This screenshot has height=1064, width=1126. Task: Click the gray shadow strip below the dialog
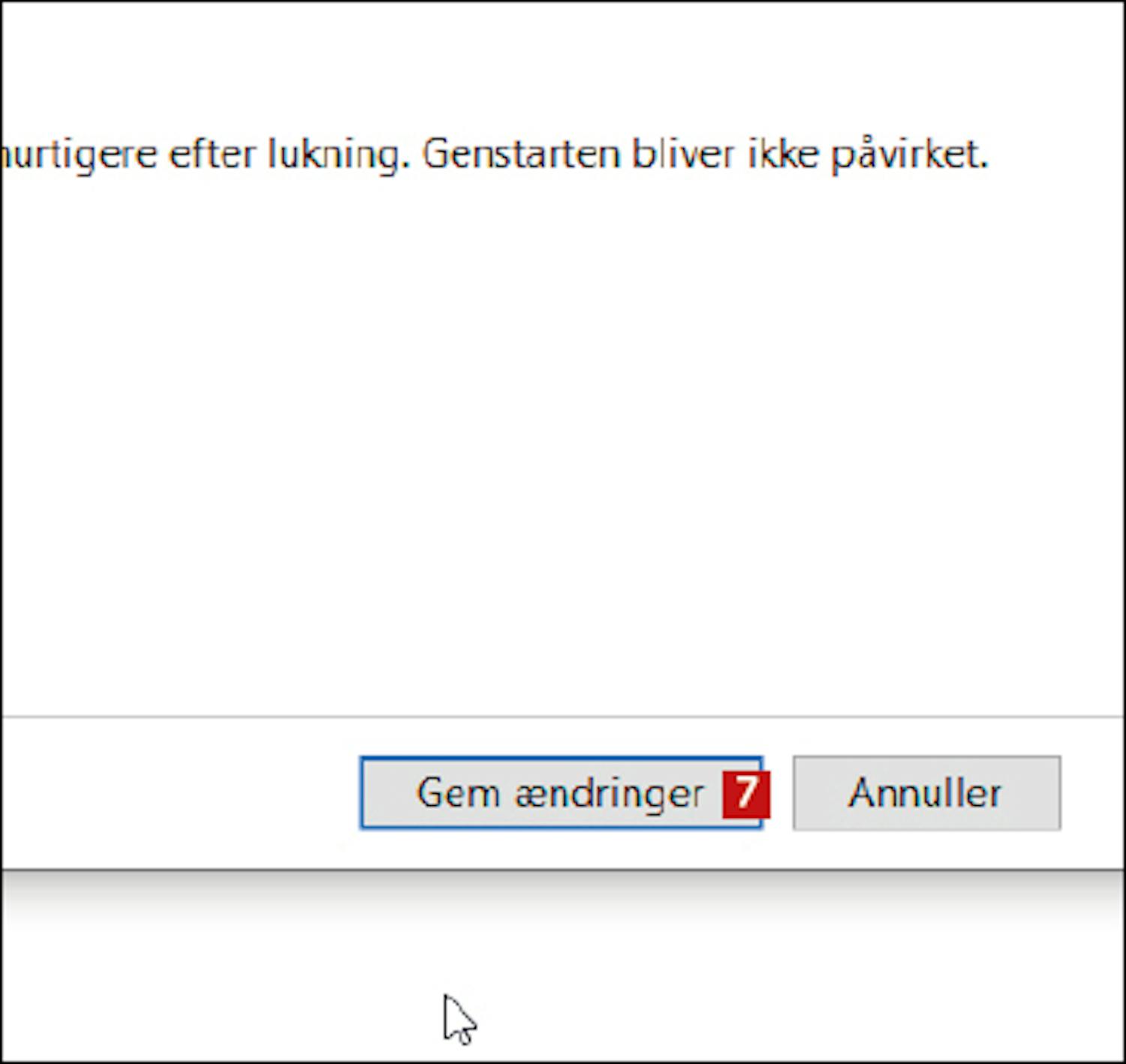coord(563,897)
